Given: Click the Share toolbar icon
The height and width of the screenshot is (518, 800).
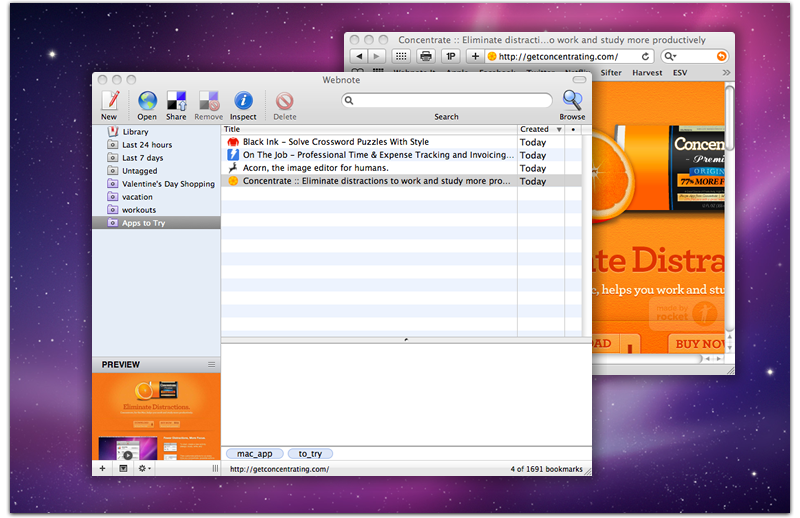Looking at the screenshot, I should [177, 101].
